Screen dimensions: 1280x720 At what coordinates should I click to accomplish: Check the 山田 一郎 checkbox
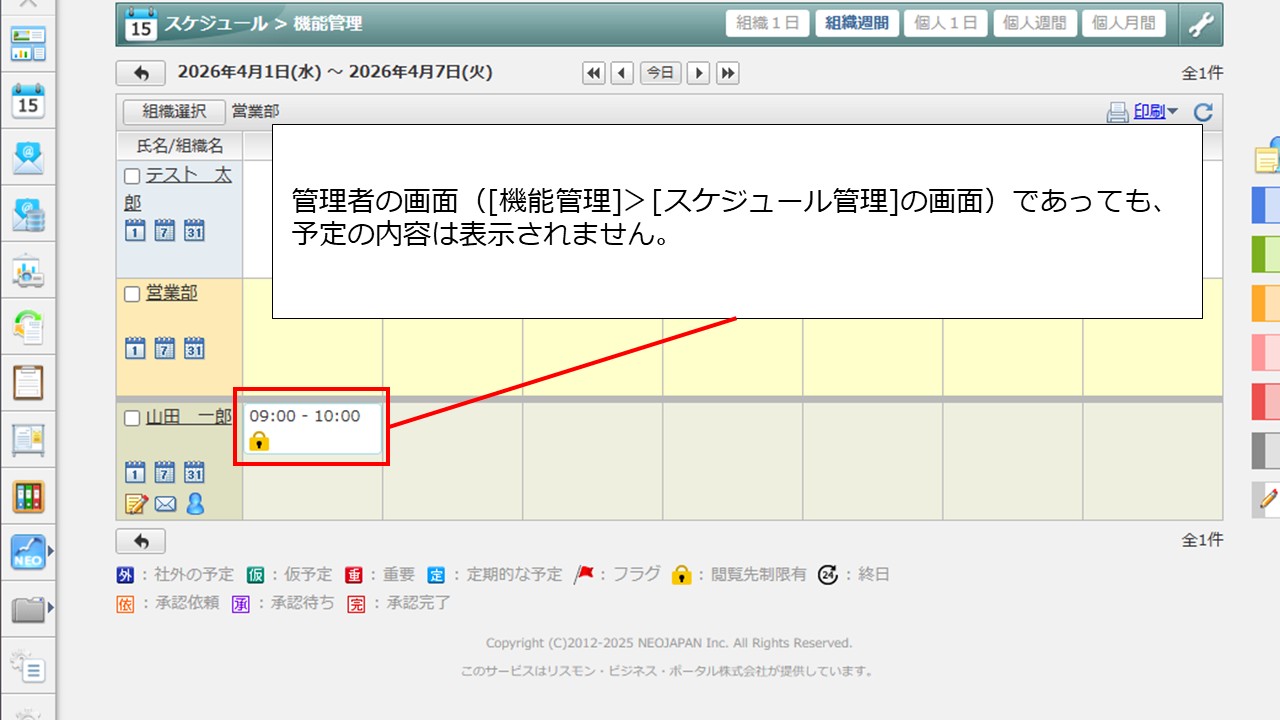(x=132, y=419)
